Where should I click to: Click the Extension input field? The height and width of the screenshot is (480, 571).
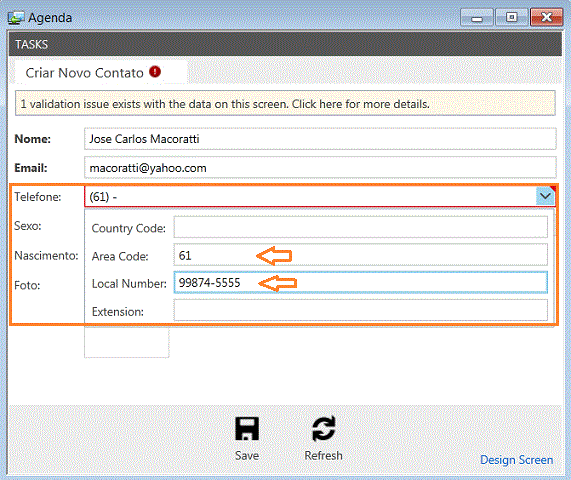pos(361,310)
